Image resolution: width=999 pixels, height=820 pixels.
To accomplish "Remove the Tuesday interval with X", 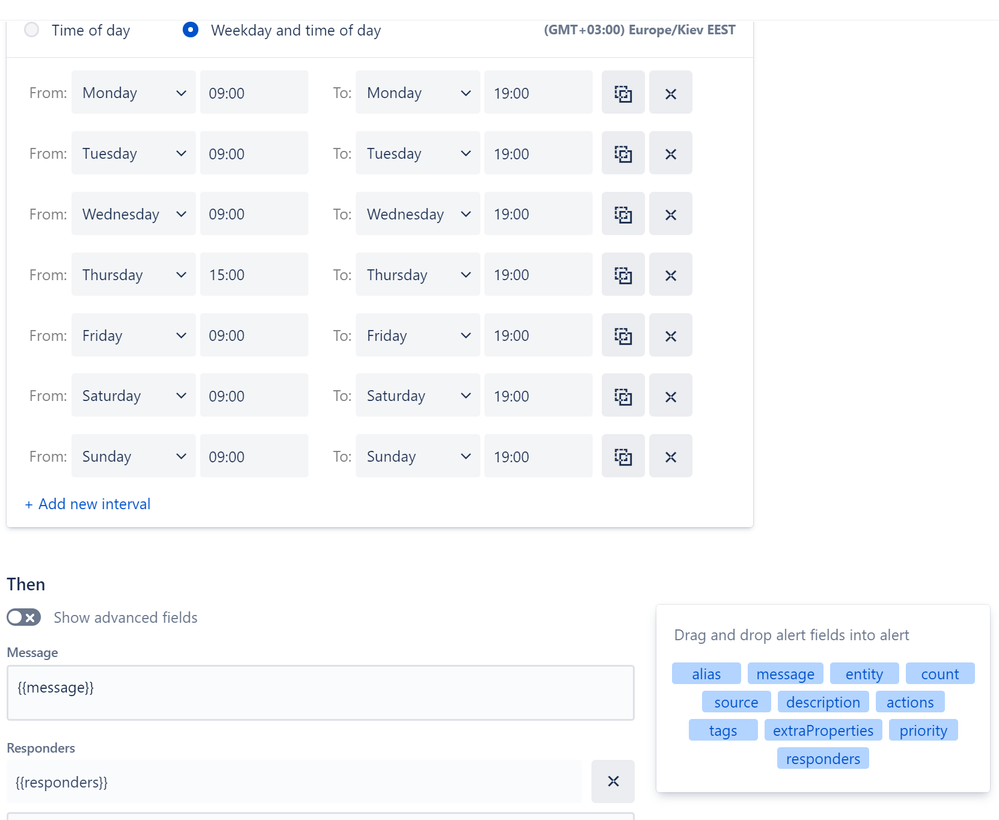I will point(670,153).
